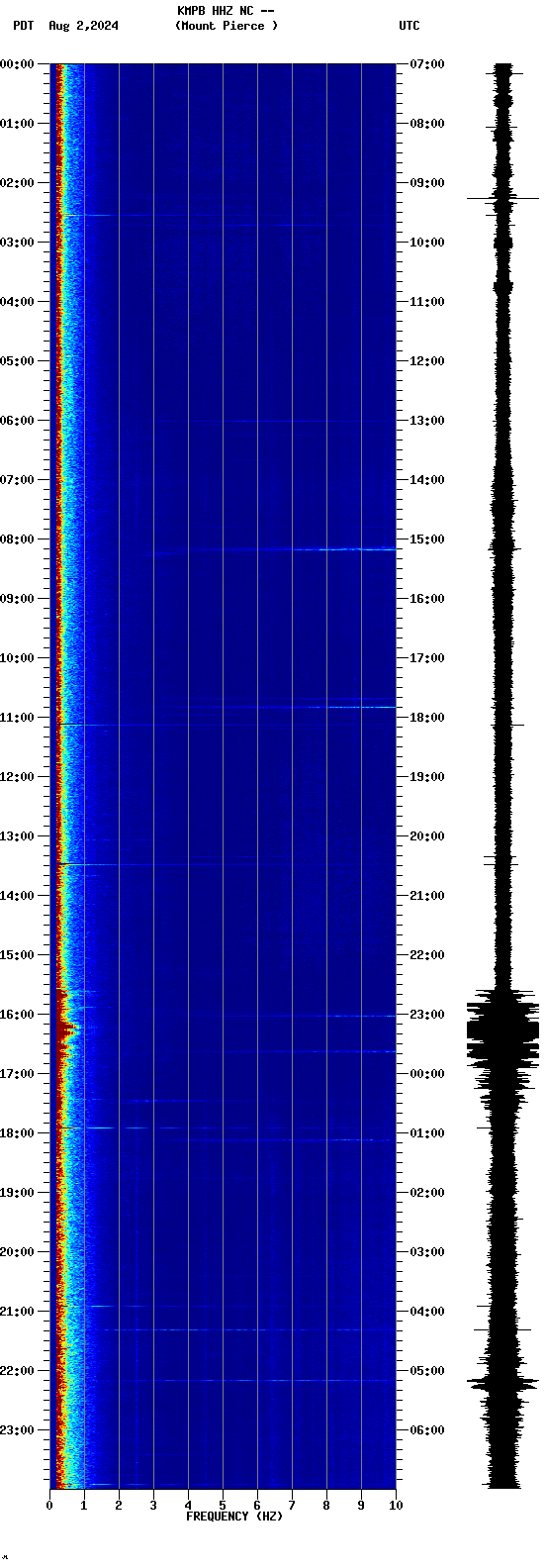Viewport: 546px width, 1568px height.
Task: Click the 01:00 PDT time label
Action: coord(17,124)
